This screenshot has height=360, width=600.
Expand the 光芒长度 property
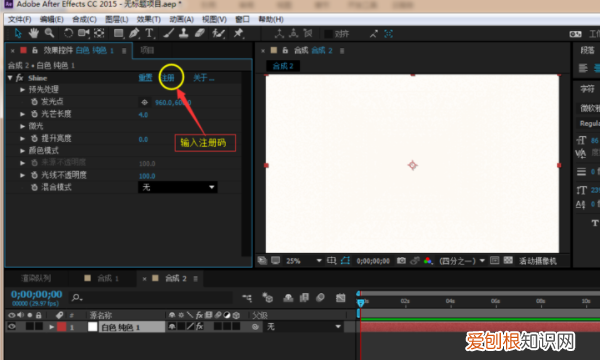click(x=22, y=114)
